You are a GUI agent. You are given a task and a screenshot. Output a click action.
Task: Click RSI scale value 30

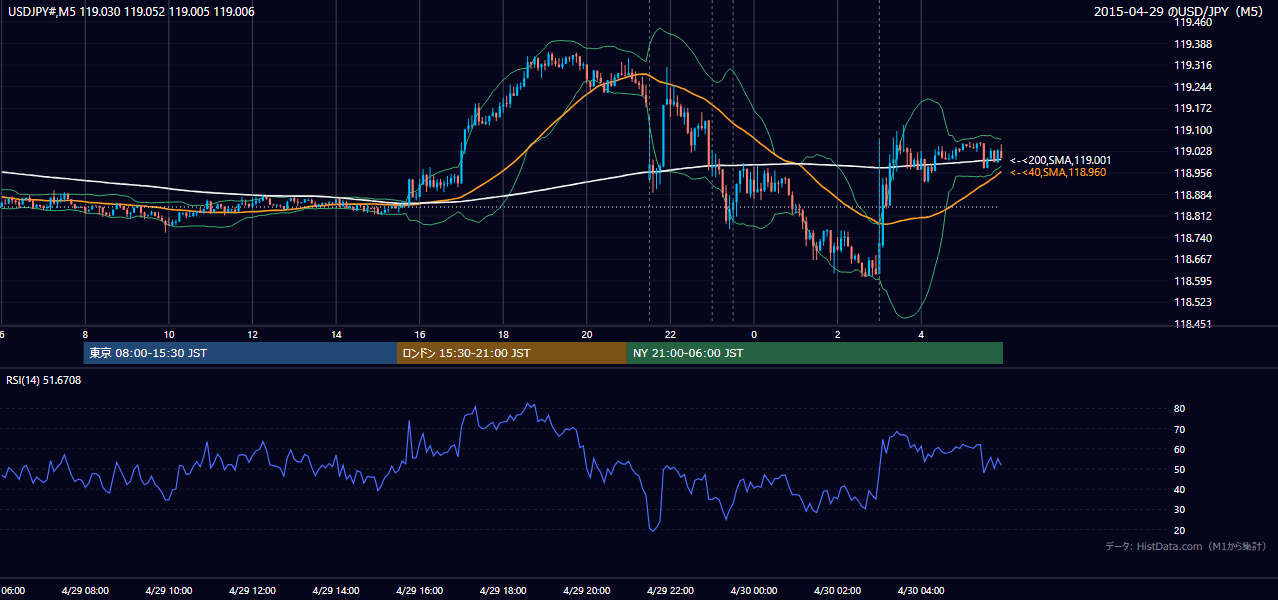1180,510
